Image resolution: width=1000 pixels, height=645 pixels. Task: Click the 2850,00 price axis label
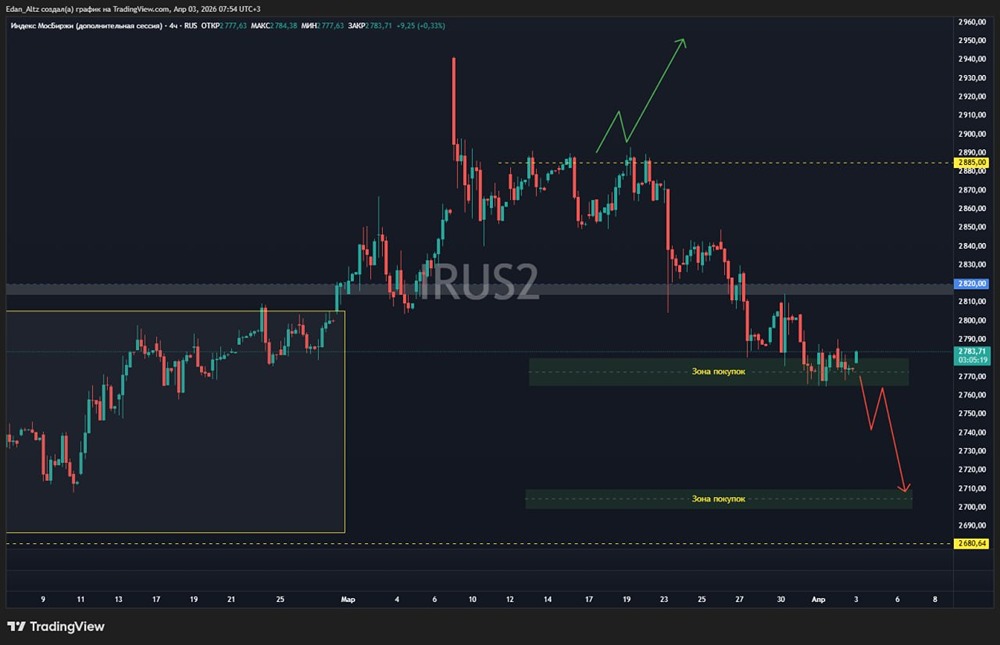pyautogui.click(x=972, y=227)
